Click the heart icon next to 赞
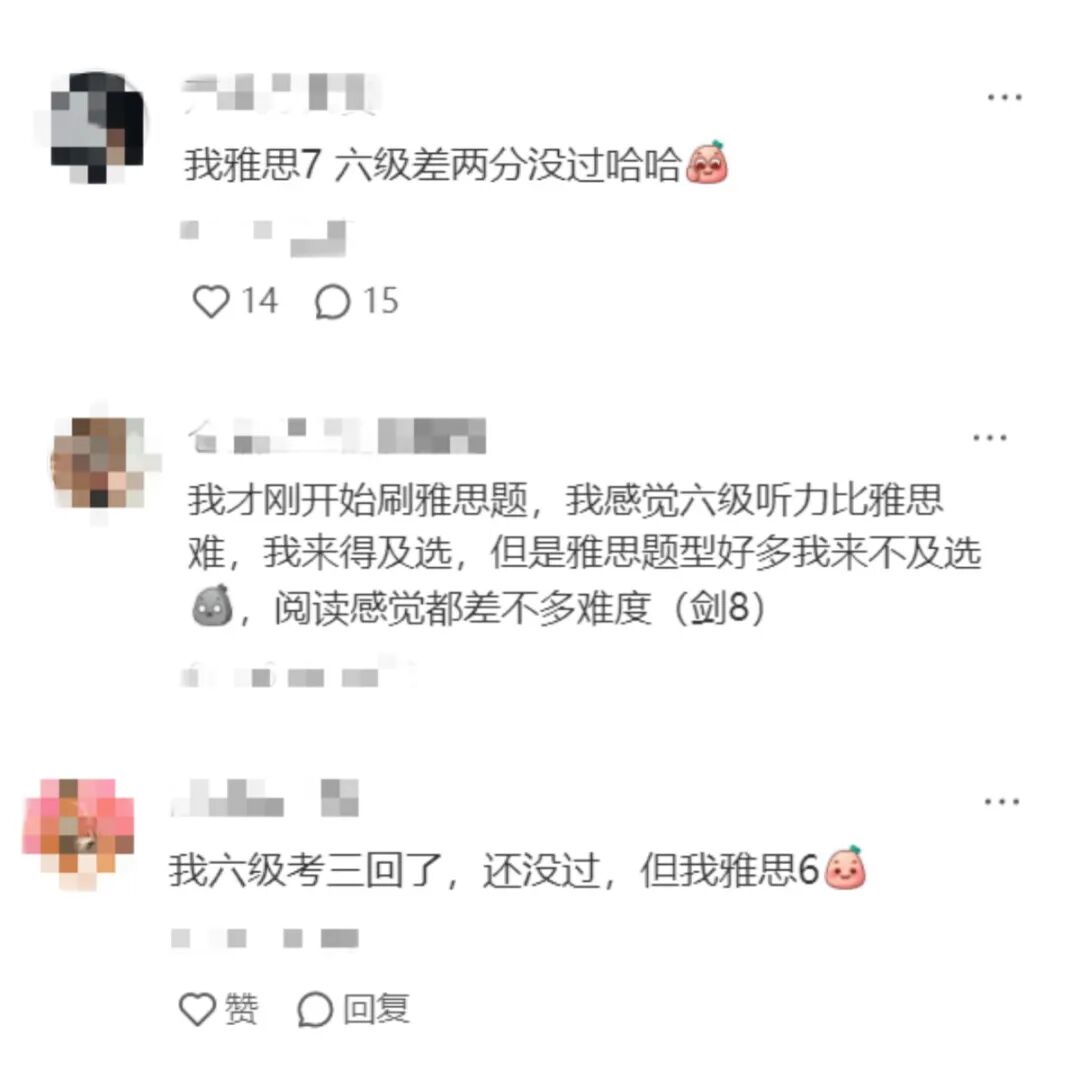Image resolution: width=1080 pixels, height=1080 pixels. (x=198, y=1009)
